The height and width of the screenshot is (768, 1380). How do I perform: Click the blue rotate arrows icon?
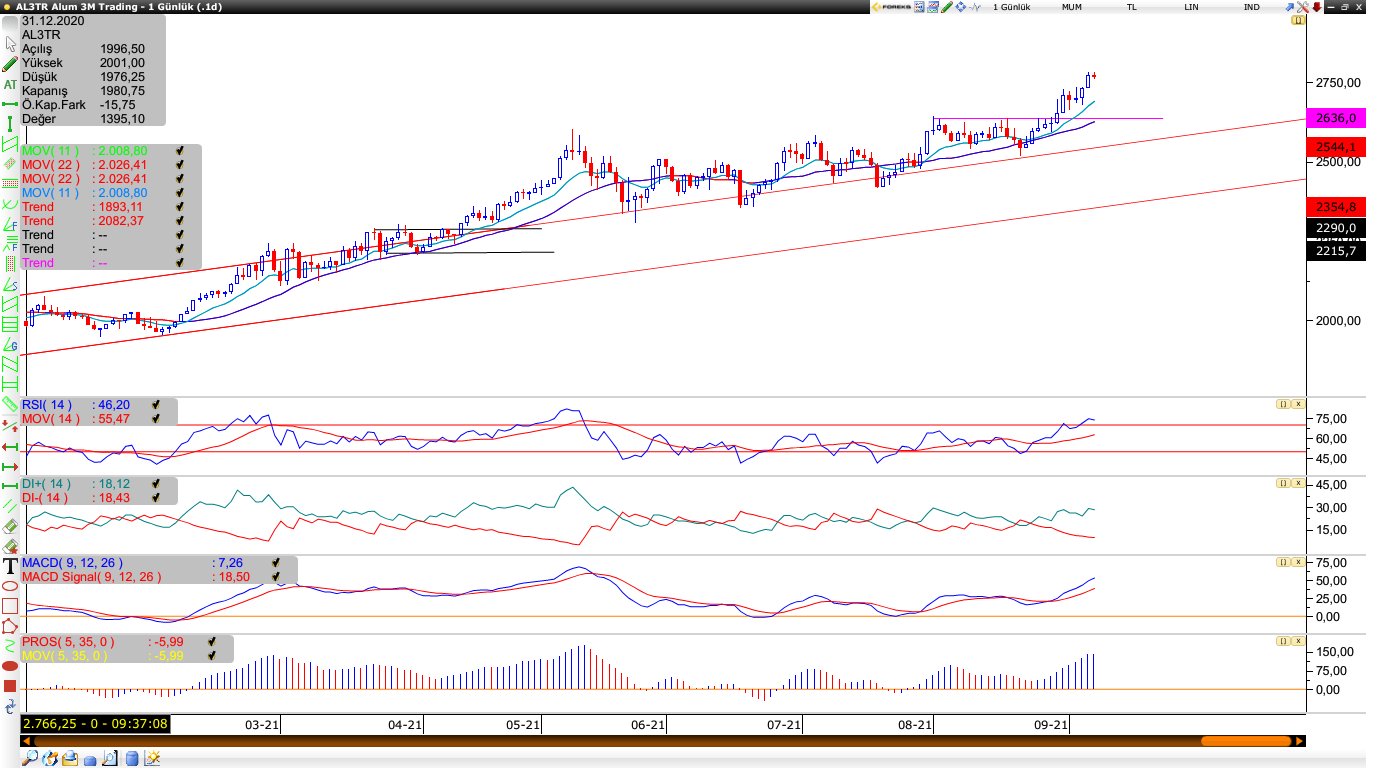[x=10, y=706]
